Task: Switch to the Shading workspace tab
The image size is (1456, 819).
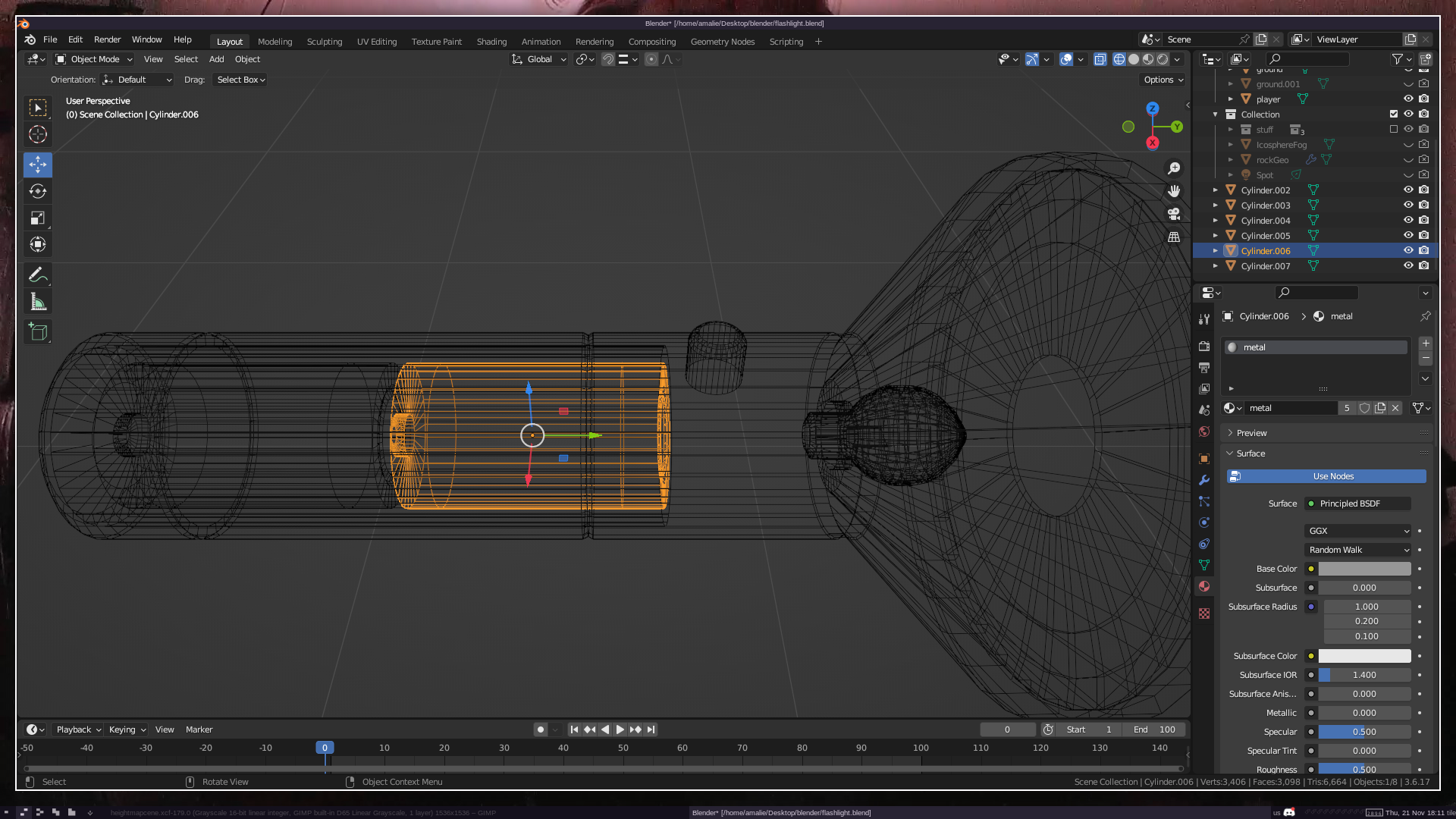Action: coord(491,42)
